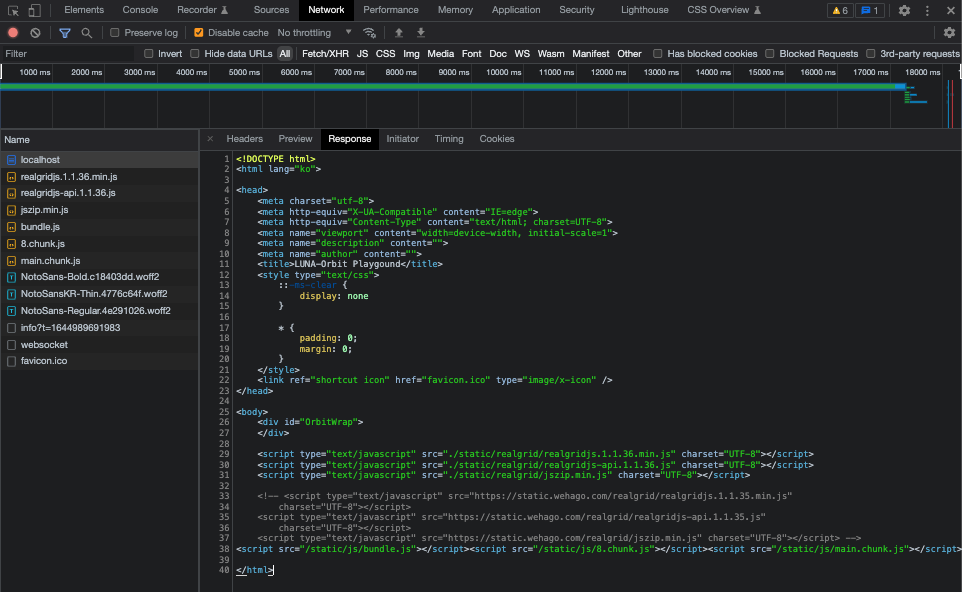Click the 9000 ms timeline marker
This screenshot has width=962, height=592.
(454, 72)
